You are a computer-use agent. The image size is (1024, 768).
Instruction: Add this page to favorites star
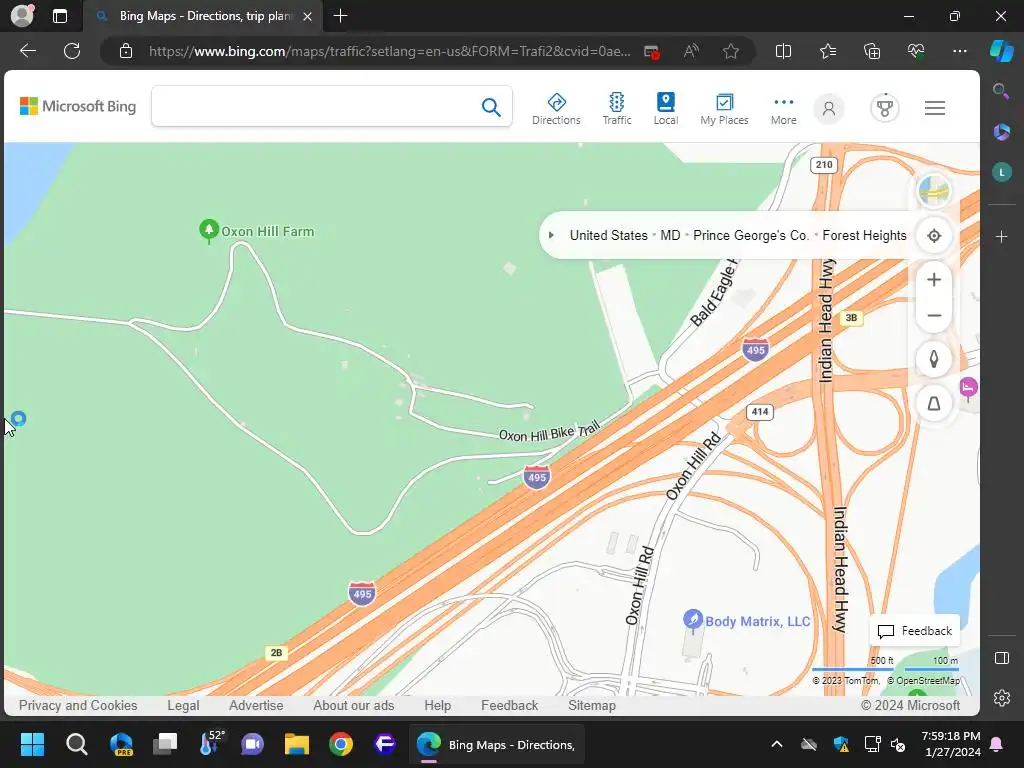[731, 51]
